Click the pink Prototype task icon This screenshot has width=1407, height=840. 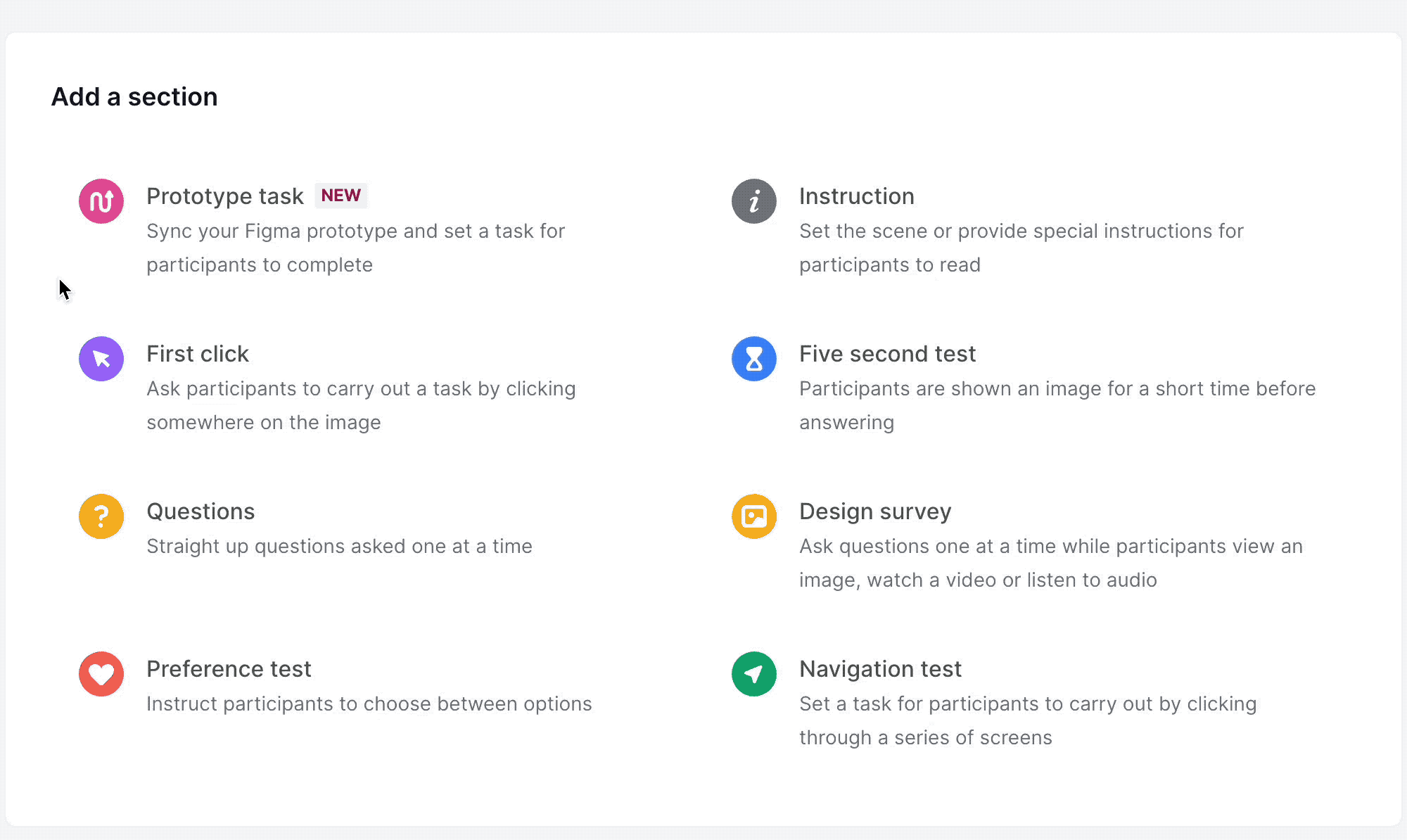point(101,201)
